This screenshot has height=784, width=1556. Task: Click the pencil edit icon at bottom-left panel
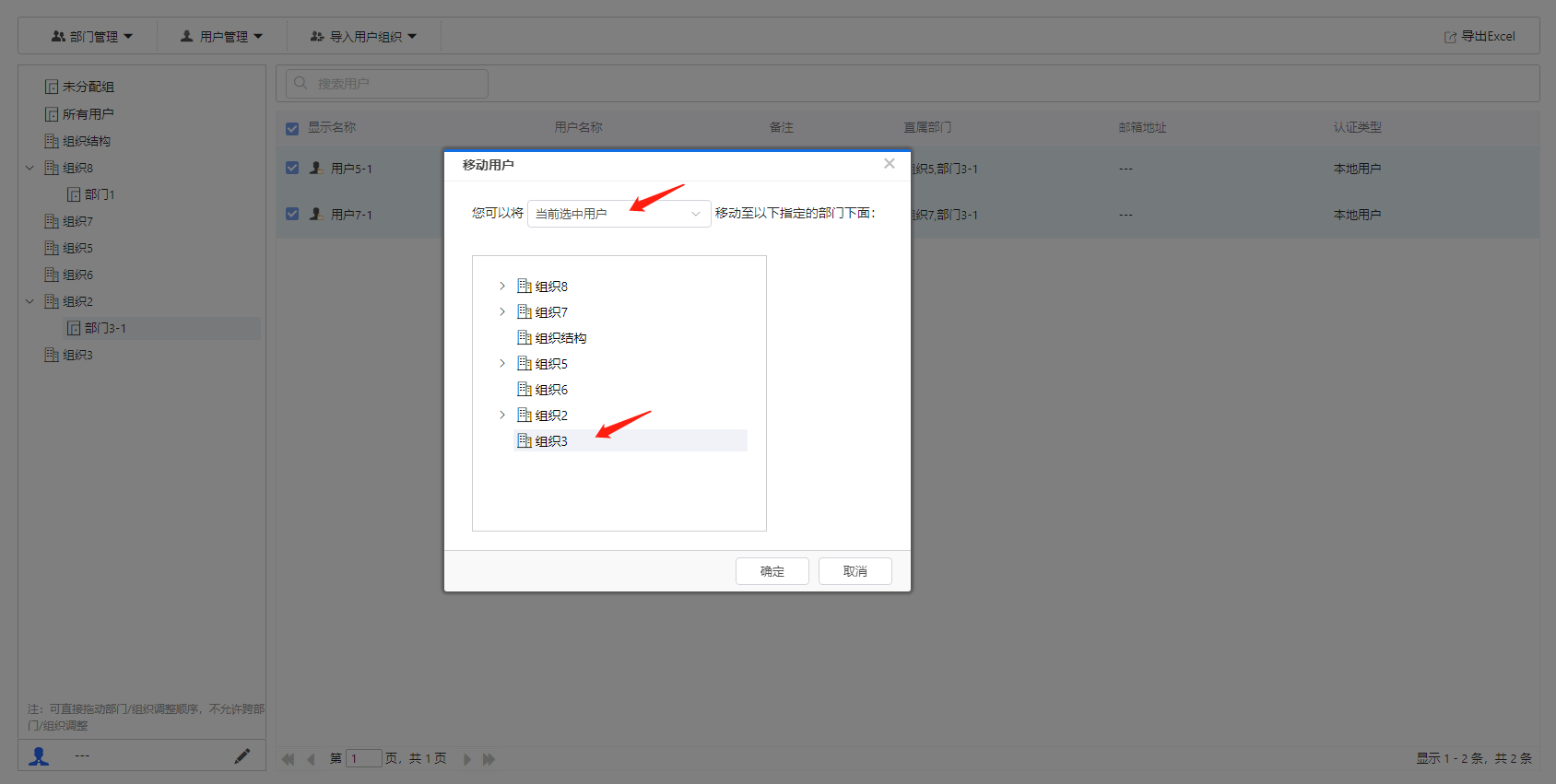(x=242, y=756)
